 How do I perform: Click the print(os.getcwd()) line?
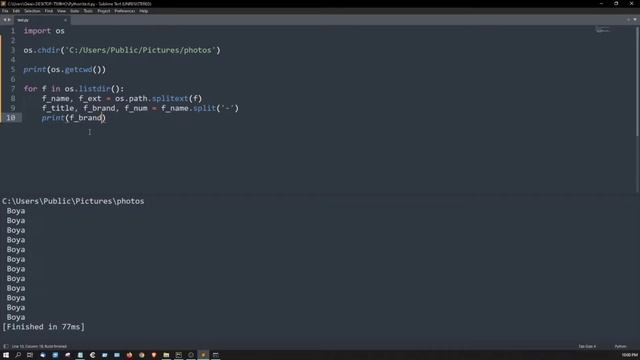[64, 69]
